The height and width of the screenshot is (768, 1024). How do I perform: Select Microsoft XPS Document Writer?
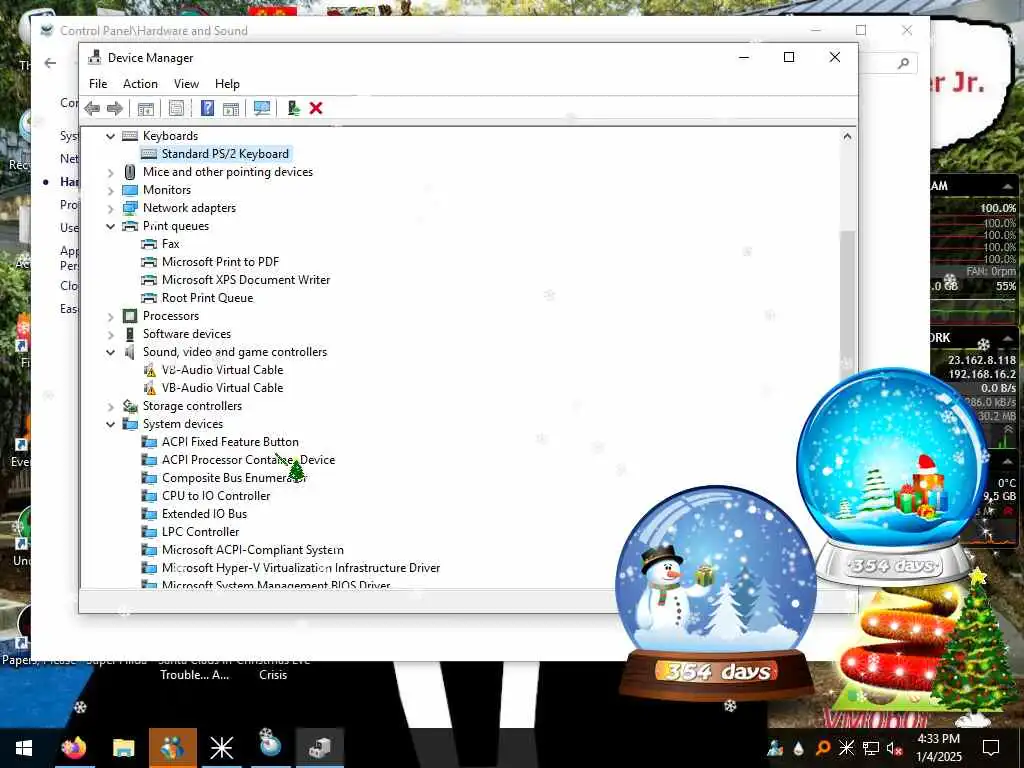(246, 280)
